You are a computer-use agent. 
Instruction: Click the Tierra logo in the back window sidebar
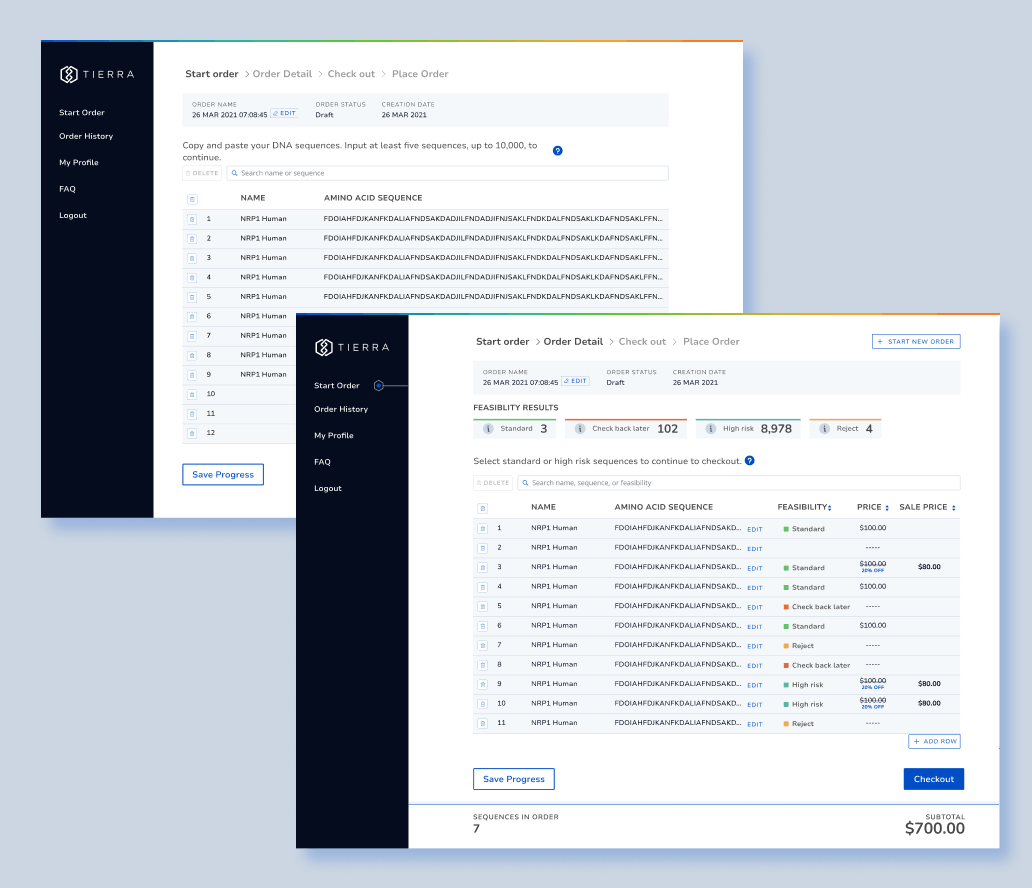[x=97, y=74]
